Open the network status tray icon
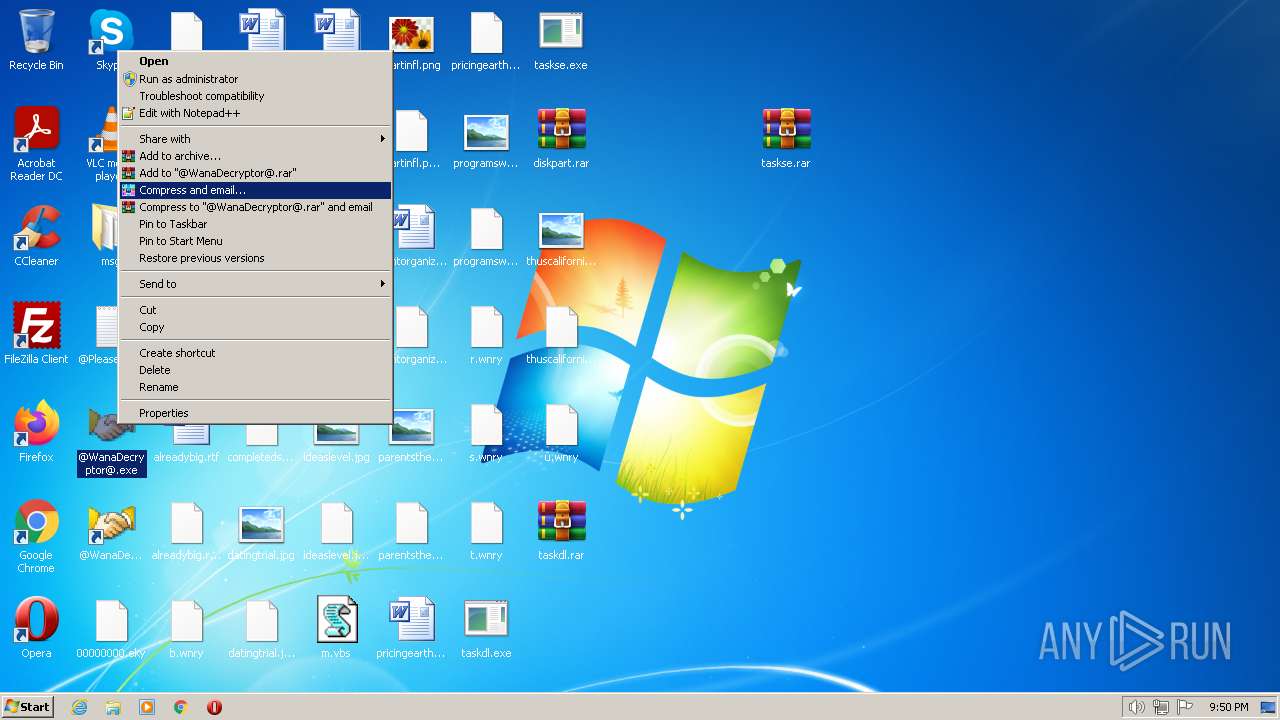Image resolution: width=1280 pixels, height=720 pixels. [1161, 707]
